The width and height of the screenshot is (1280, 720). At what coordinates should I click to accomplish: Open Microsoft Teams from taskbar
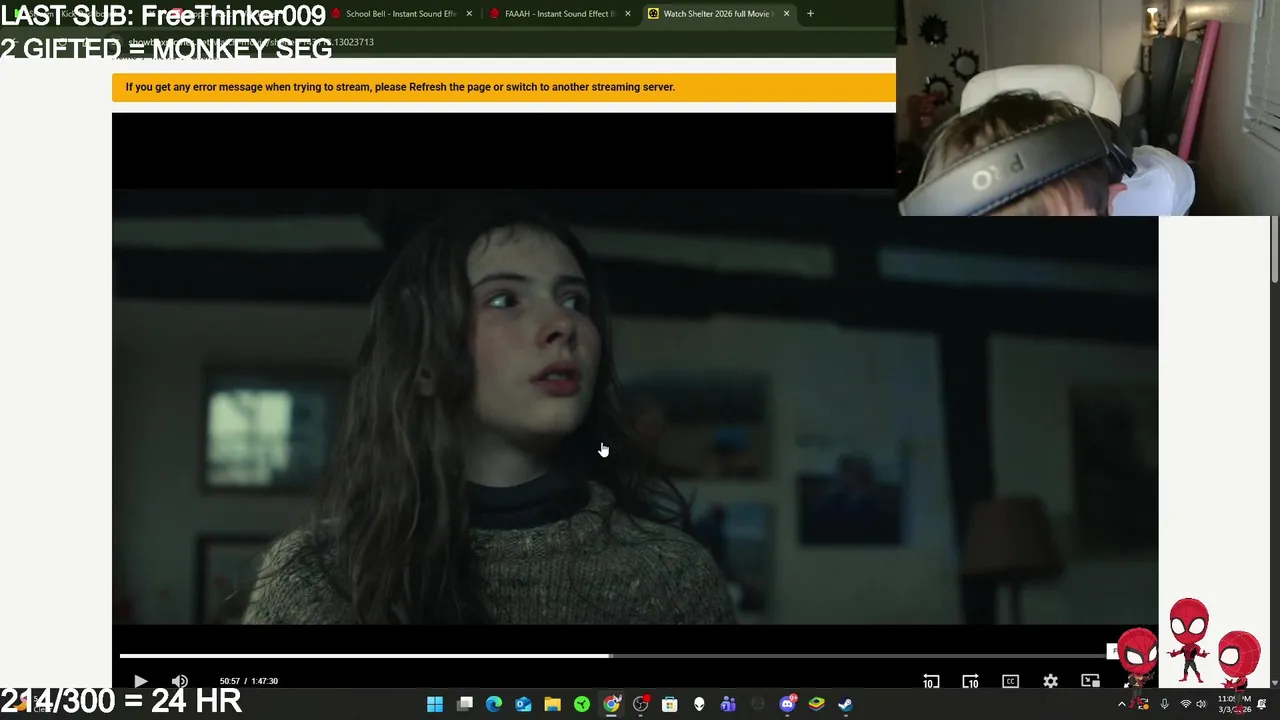point(728,705)
